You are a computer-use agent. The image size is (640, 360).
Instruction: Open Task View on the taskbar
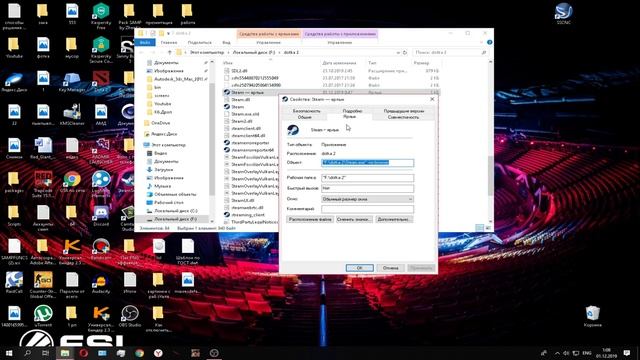click(x=46, y=353)
